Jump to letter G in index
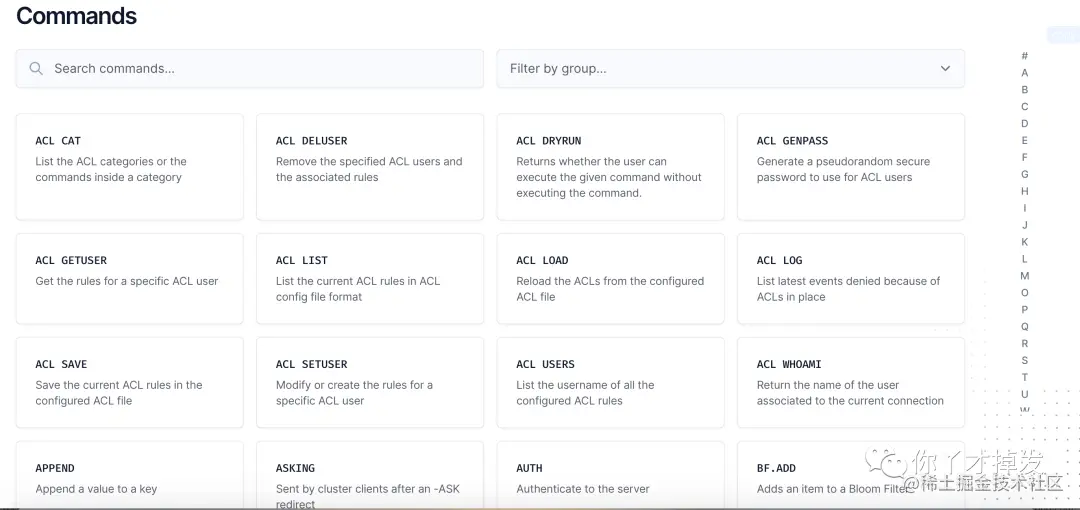Viewport: 1080px width, 510px height. [x=1025, y=174]
